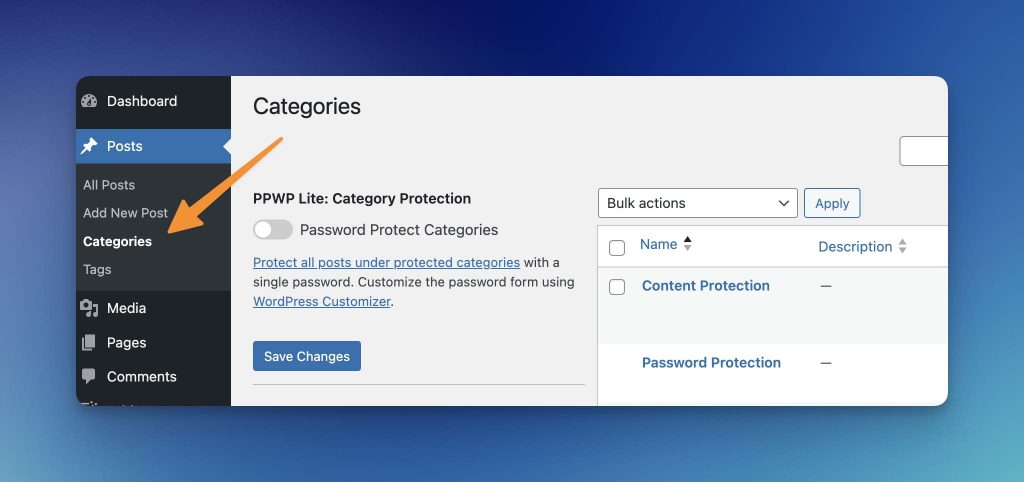Open the WordPress Customizer link

click(x=322, y=302)
